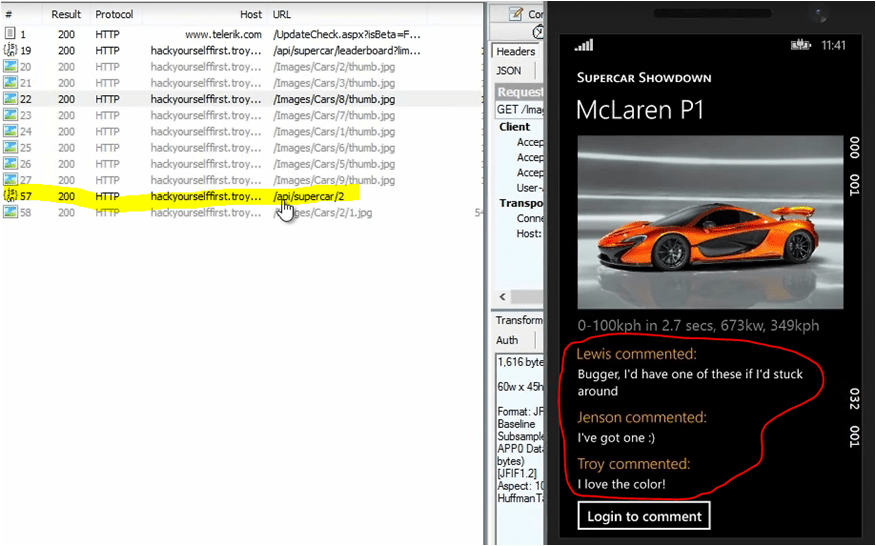
Task: Tap the phone signal strength icon
Action: tap(583, 46)
